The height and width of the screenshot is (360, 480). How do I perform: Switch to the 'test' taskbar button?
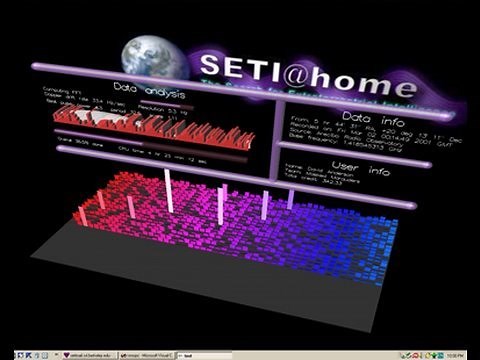tap(203, 356)
